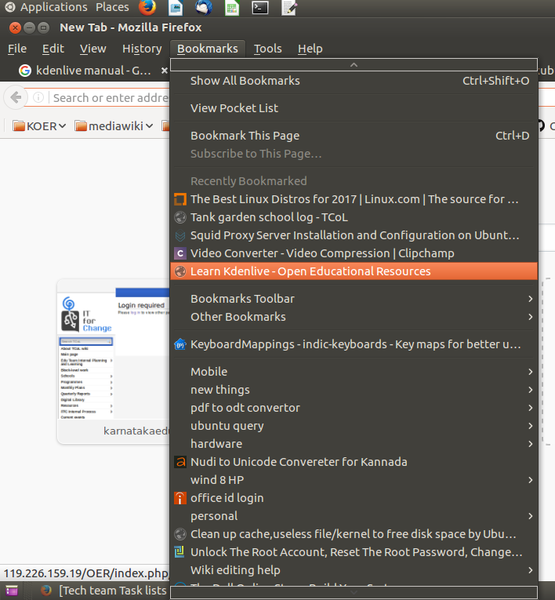Expand the wind 8 HP folder
This screenshot has height=600, width=555.
354,480
